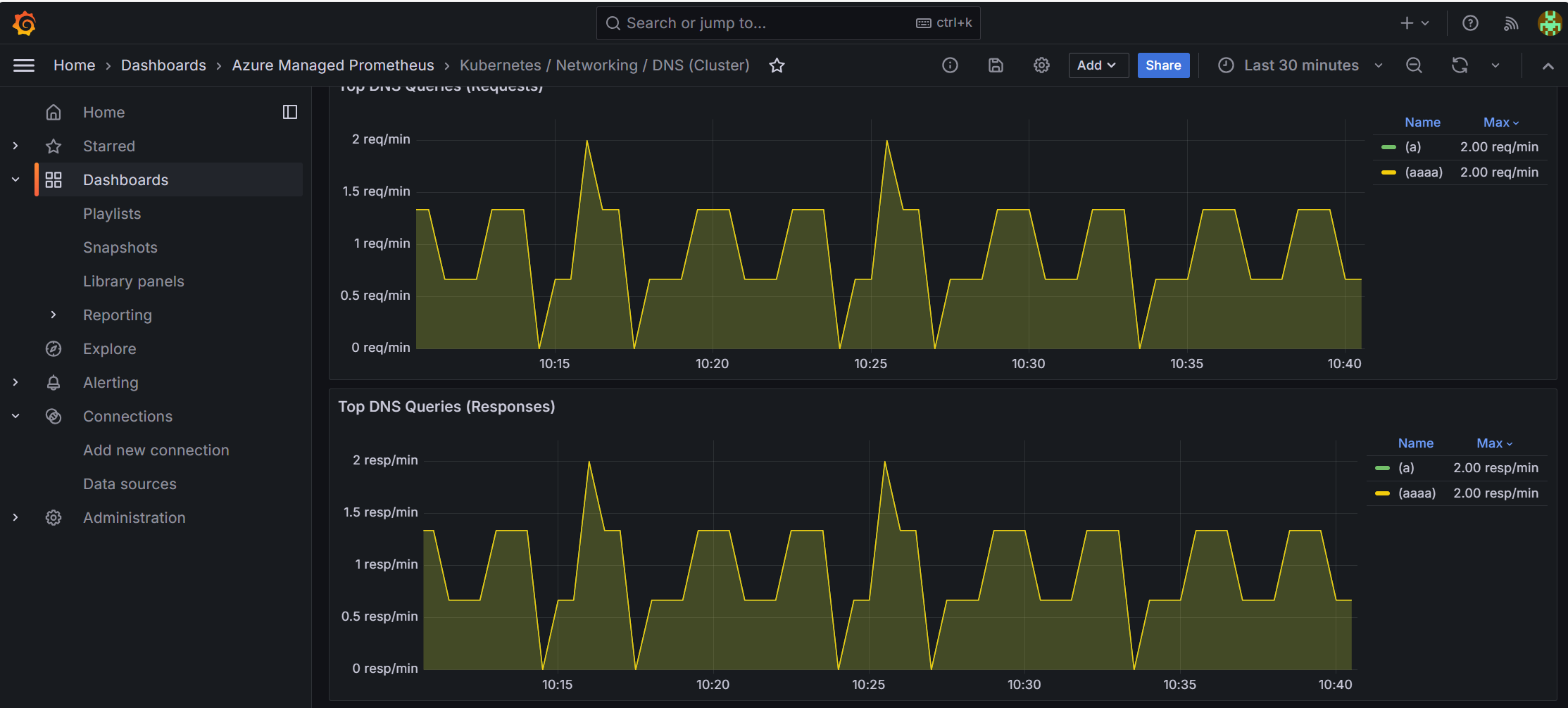
Task: Save the dashboard with disk icon
Action: pos(996,65)
